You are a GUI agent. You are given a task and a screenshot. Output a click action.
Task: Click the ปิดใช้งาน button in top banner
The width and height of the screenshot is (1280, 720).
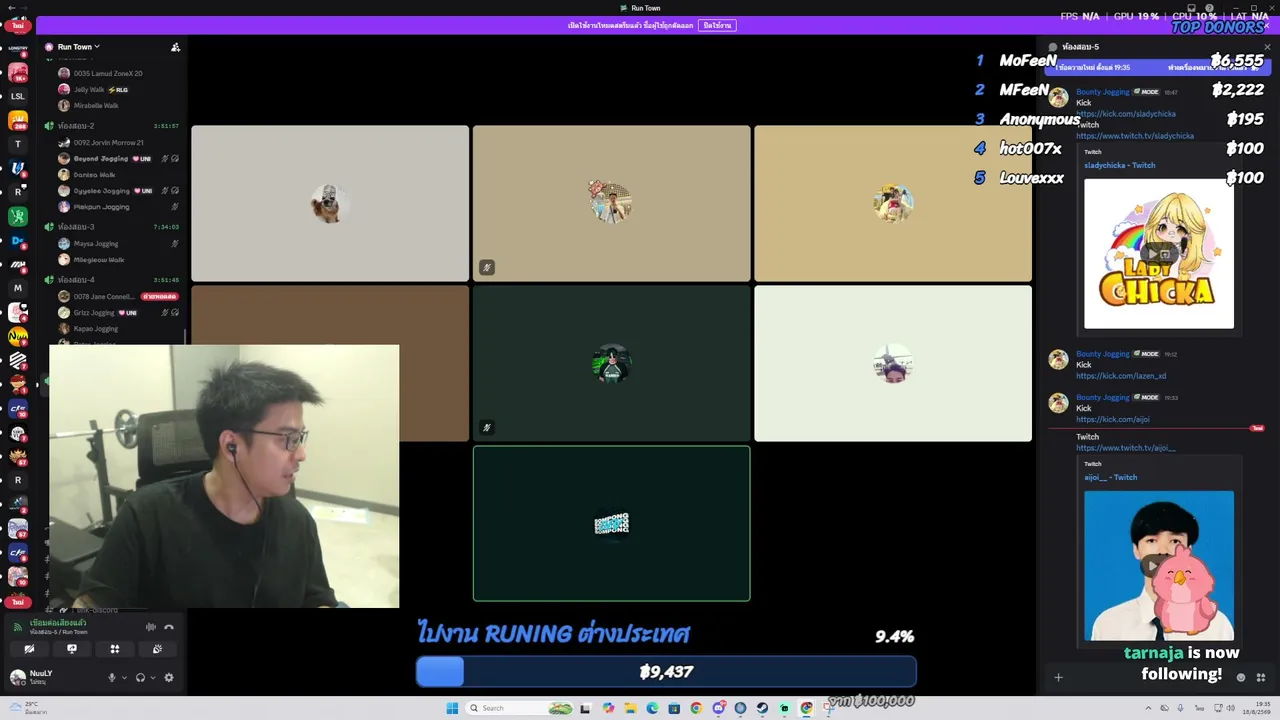click(717, 25)
